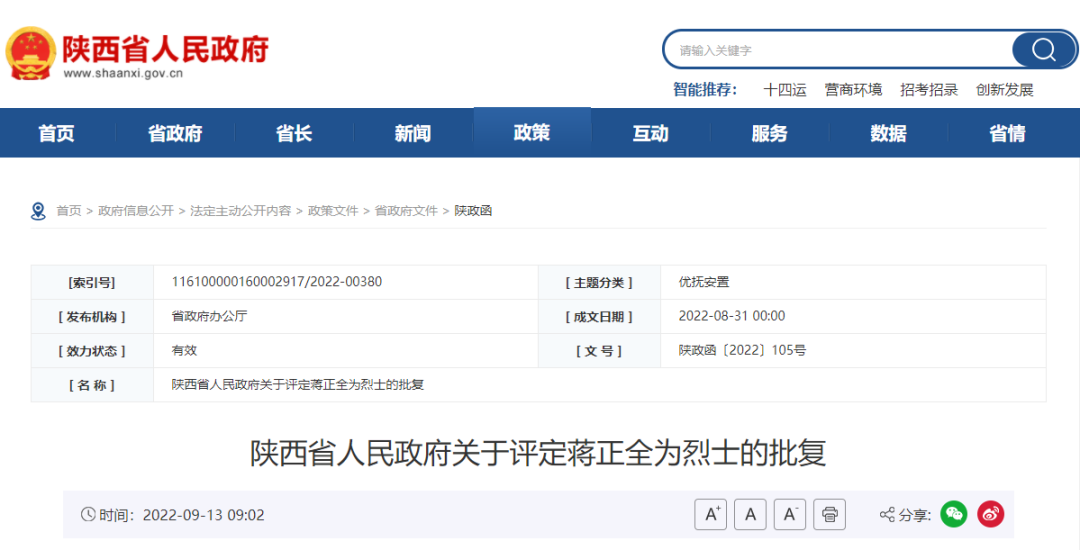This screenshot has height=550, width=1080.
Task: Reset font size with middle A button
Action: pos(750,514)
